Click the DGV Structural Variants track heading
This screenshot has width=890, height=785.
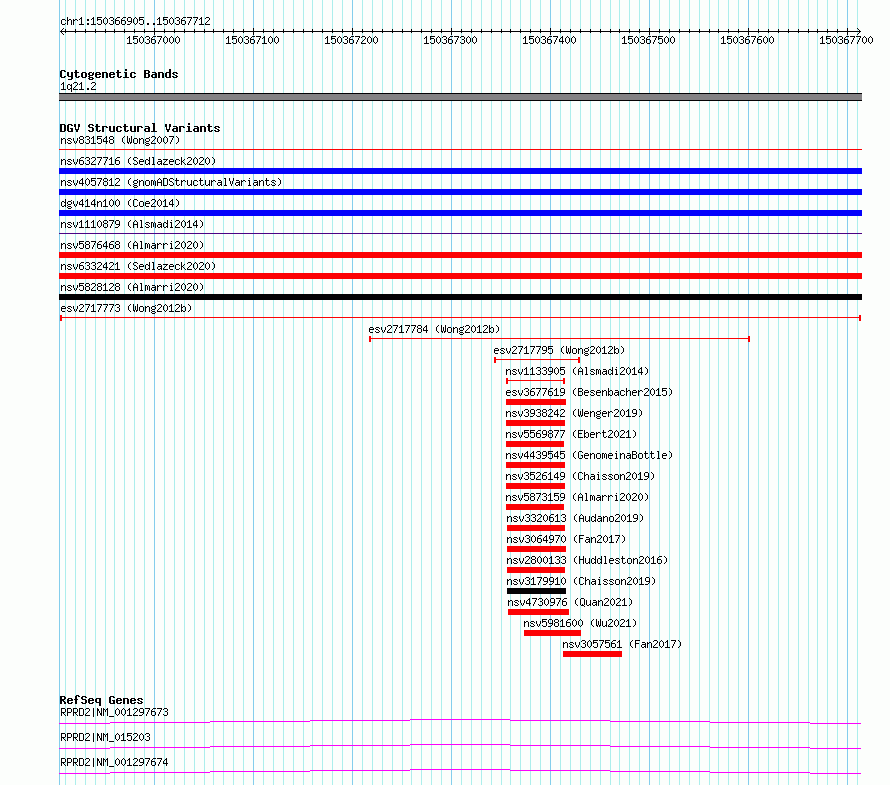coord(140,128)
